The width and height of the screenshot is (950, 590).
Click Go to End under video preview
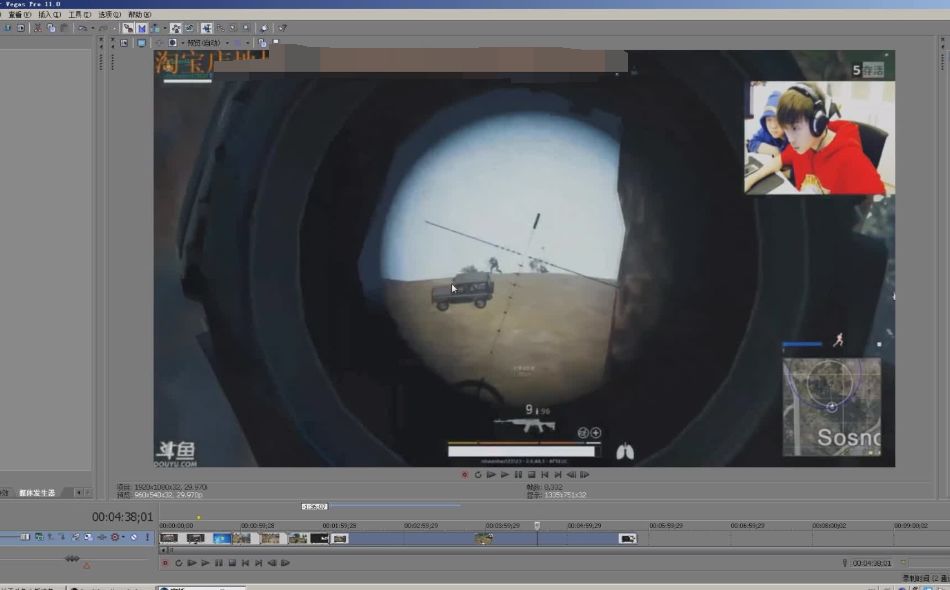(558, 474)
